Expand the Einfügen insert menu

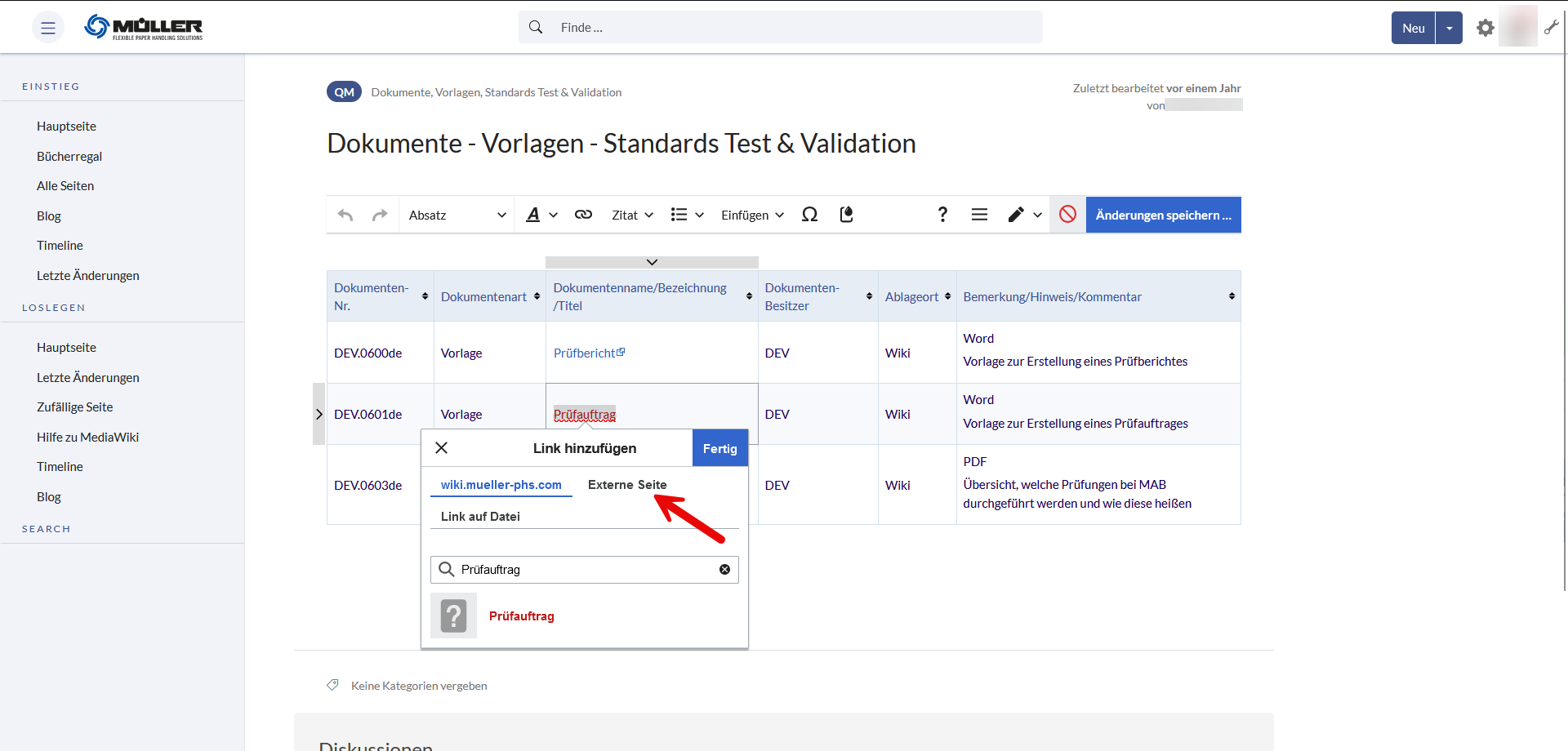click(752, 215)
